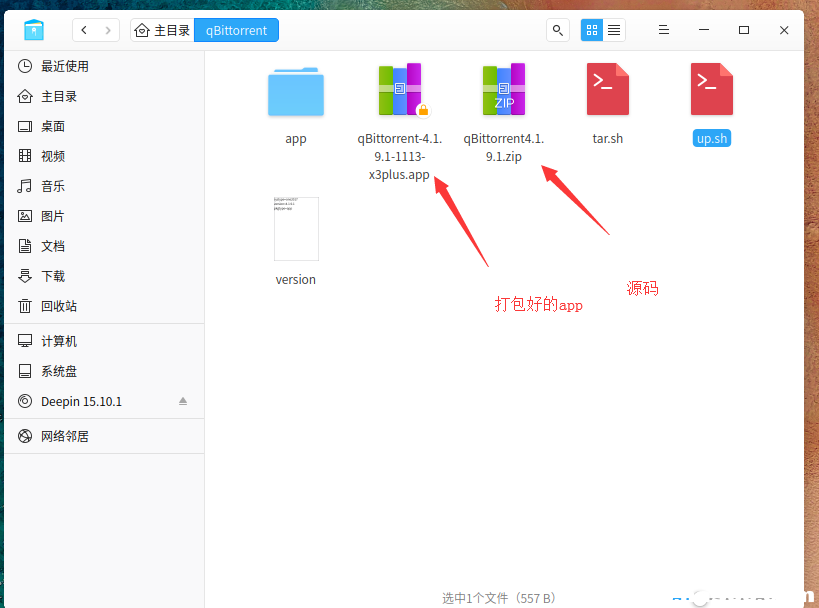
Task: Click the qBittorrent4.1.9.1.zip file name
Action: point(504,147)
